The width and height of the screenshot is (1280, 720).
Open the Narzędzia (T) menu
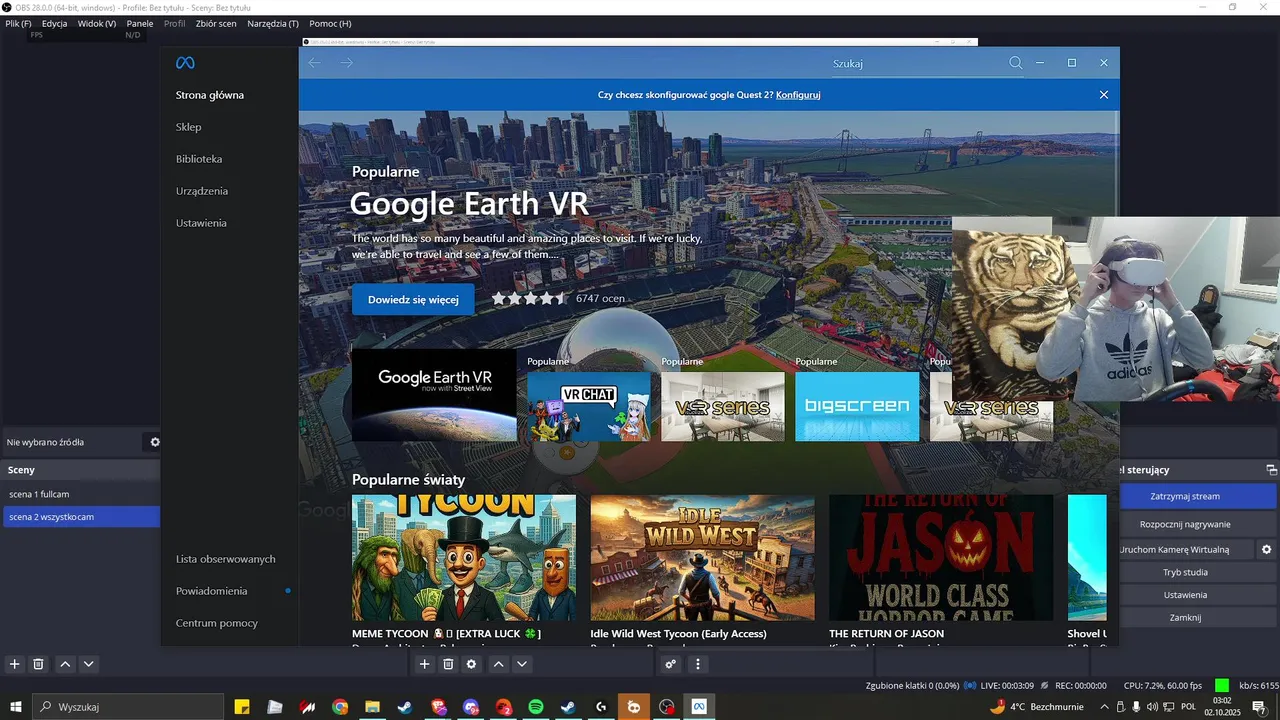pyautogui.click(x=273, y=23)
